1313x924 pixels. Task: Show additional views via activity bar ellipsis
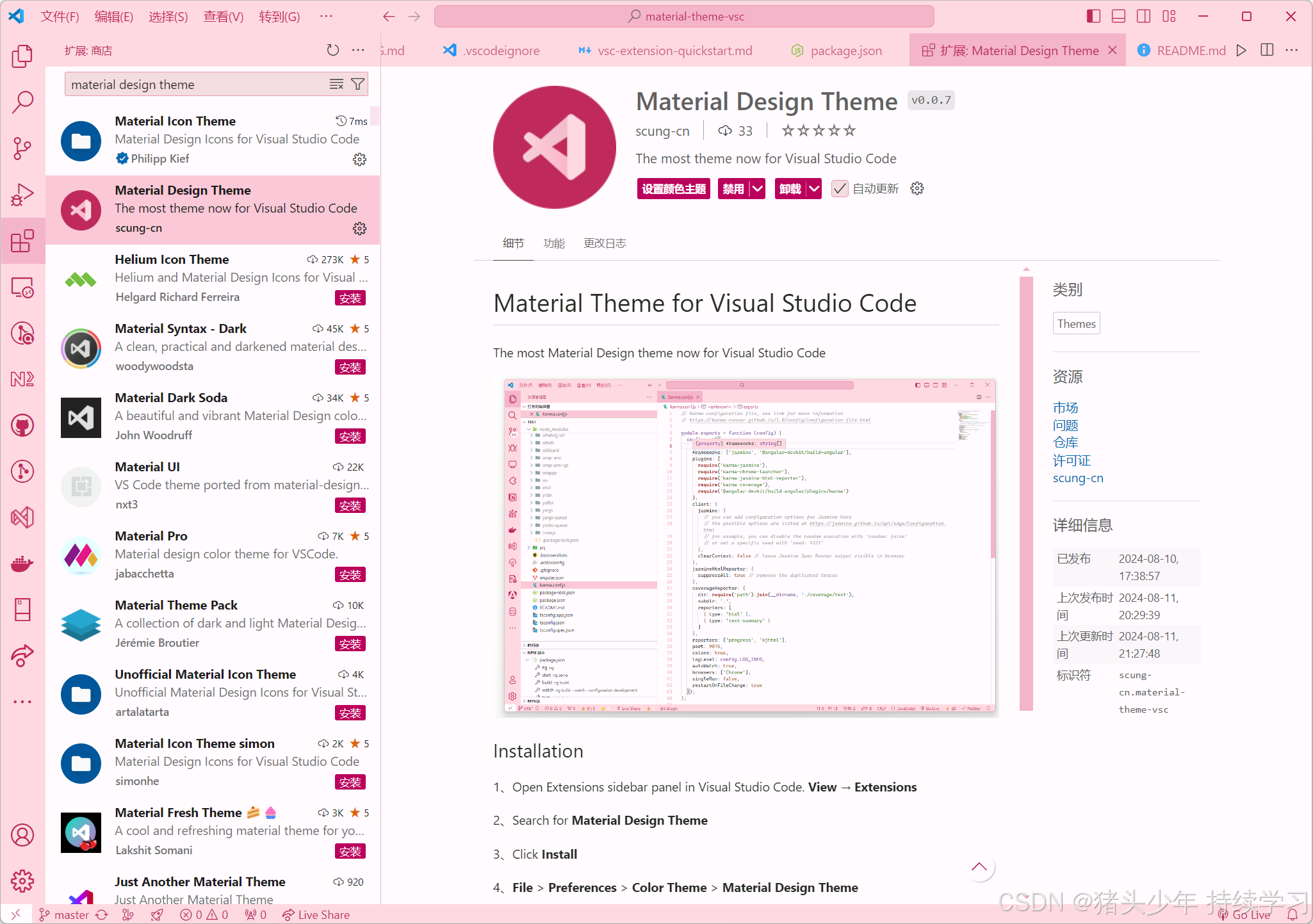22,702
